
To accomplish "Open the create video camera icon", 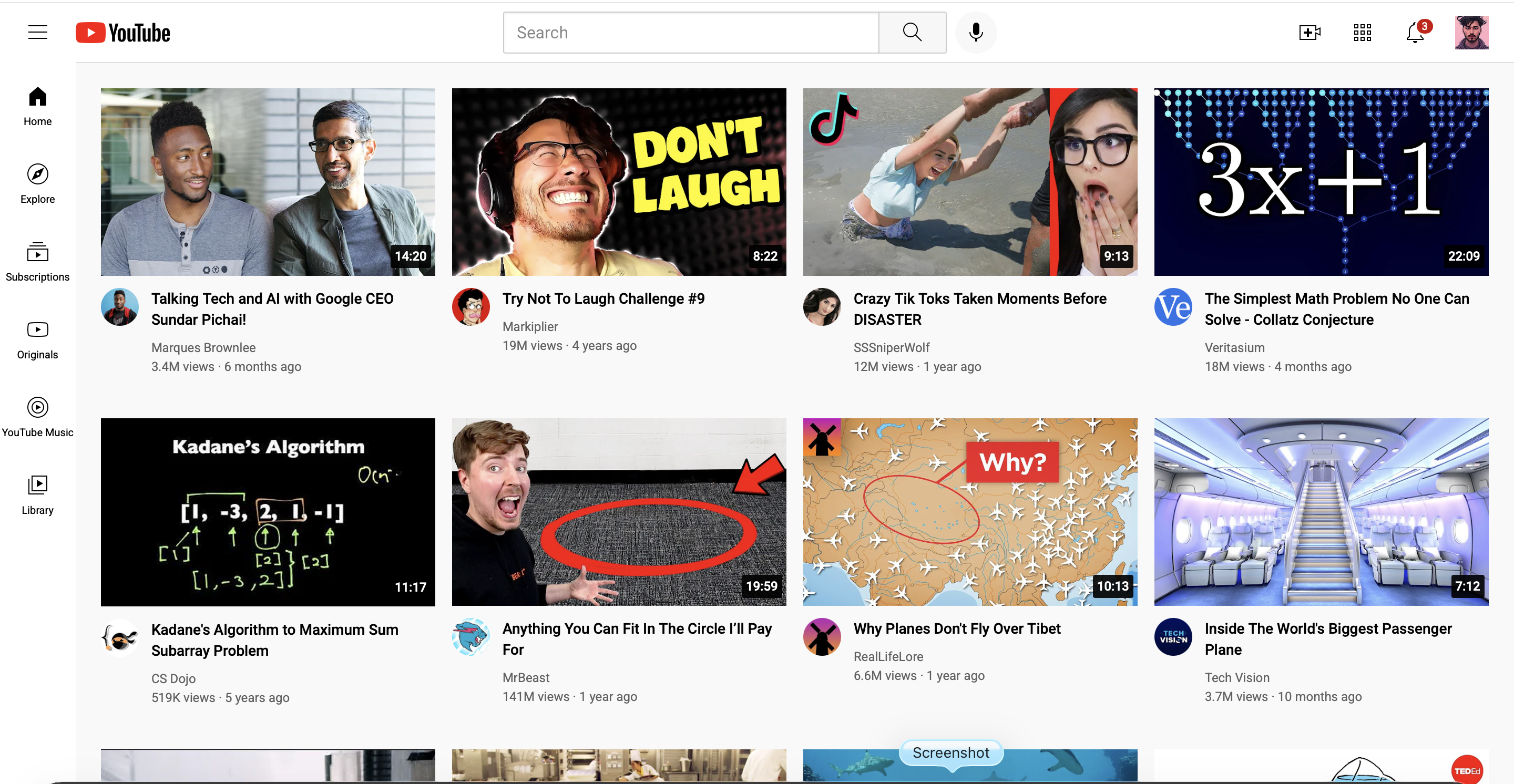I will point(1310,32).
